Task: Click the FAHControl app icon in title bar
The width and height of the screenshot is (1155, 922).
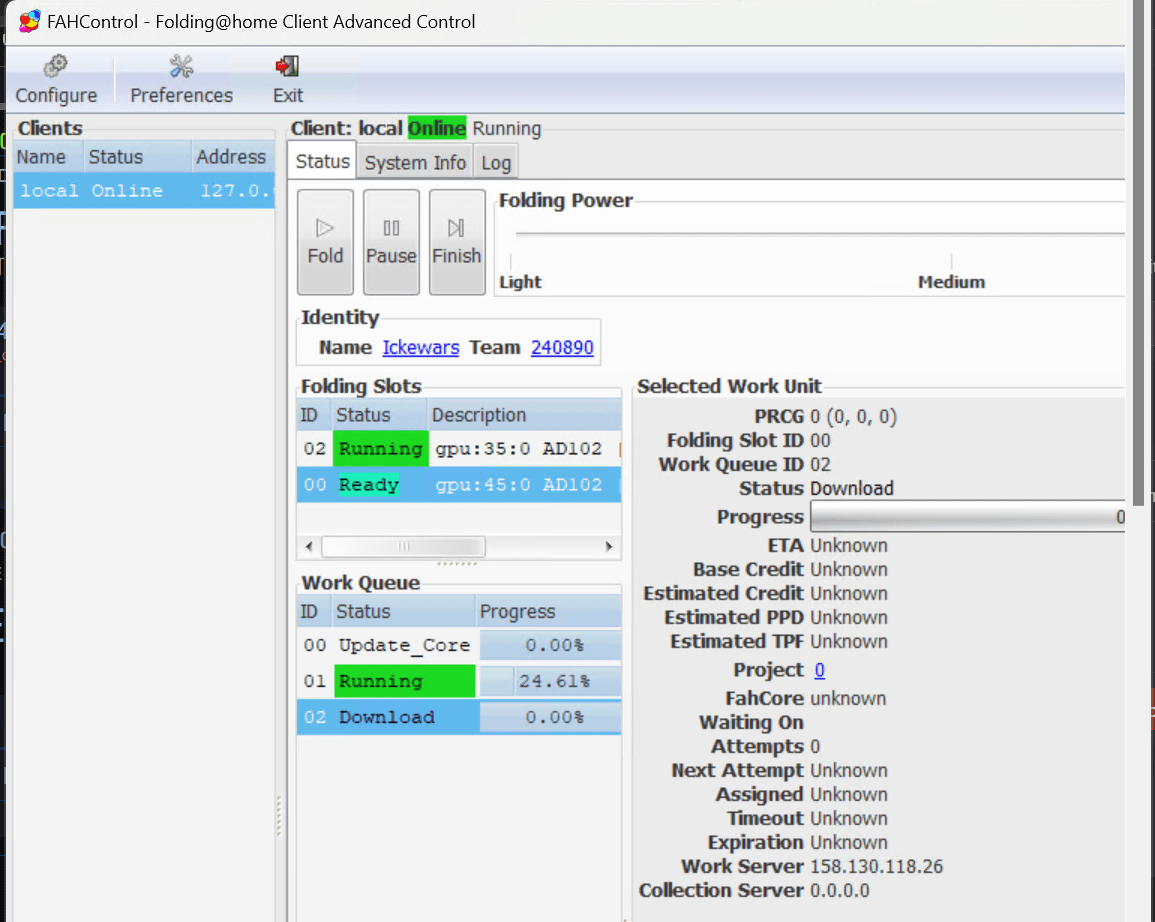Action: 29,21
